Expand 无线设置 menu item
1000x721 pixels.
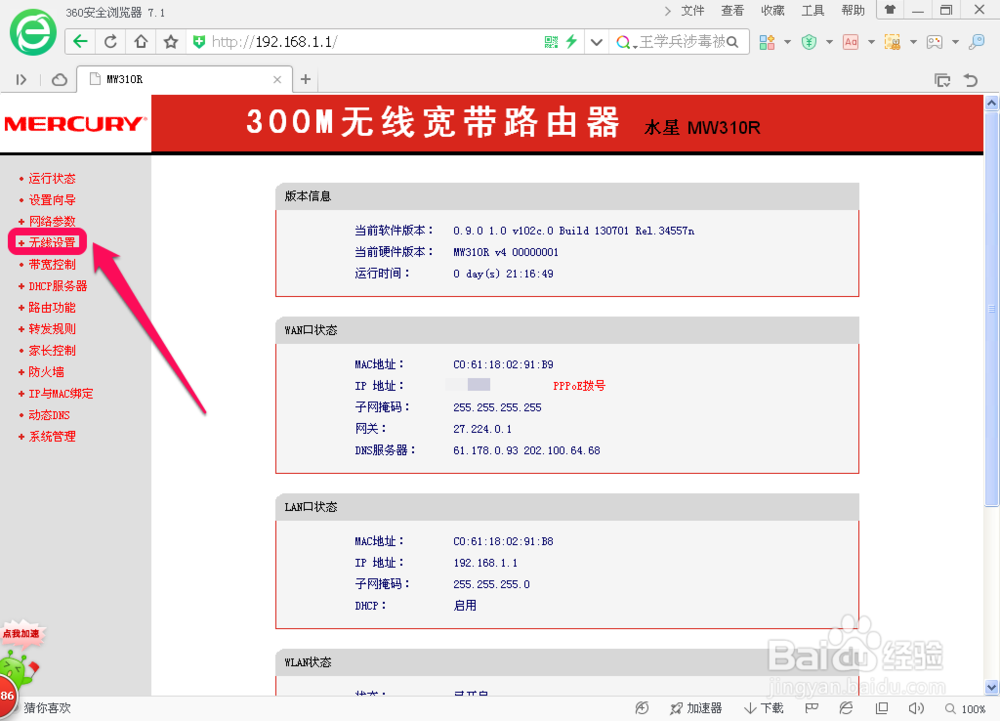(x=52, y=243)
